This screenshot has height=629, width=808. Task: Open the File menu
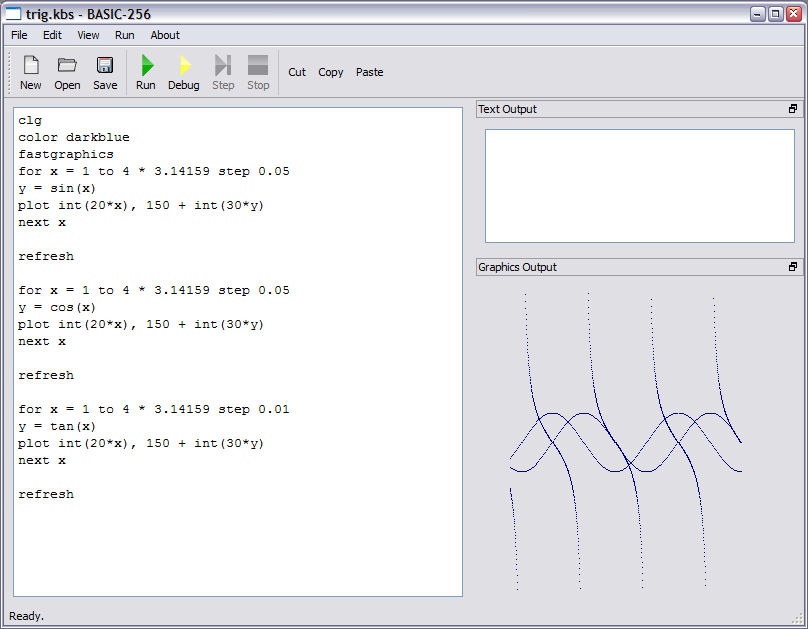(19, 35)
